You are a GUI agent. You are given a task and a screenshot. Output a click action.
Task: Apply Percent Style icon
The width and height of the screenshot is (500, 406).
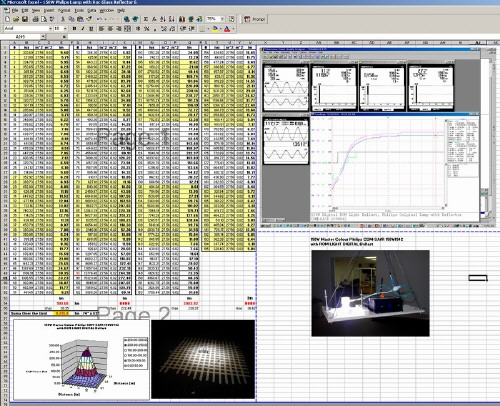[x=147, y=29]
